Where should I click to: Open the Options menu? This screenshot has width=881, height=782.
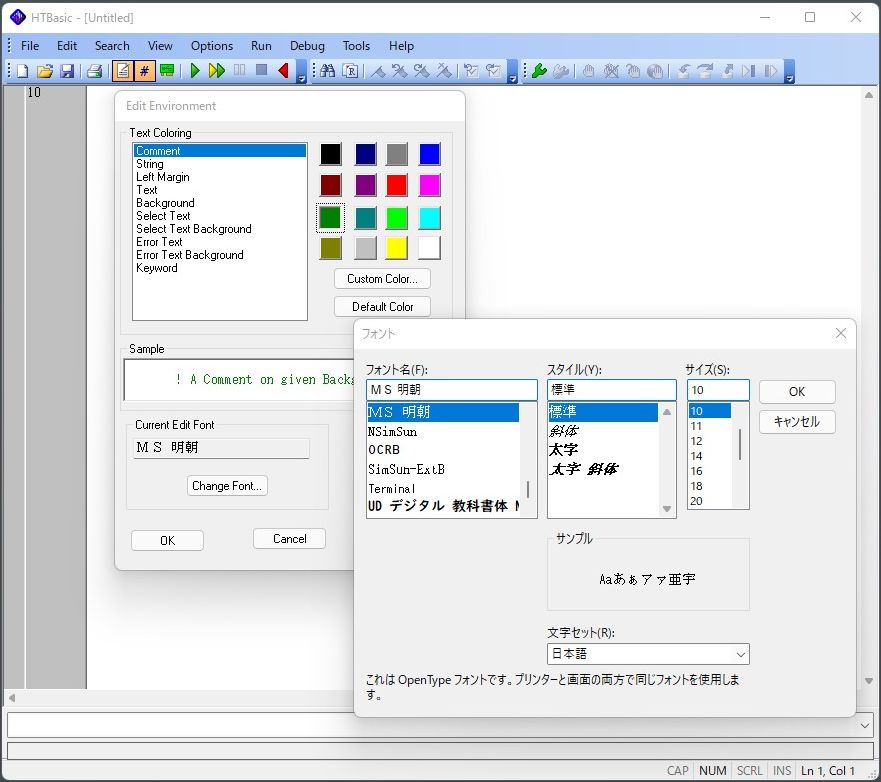click(x=212, y=46)
